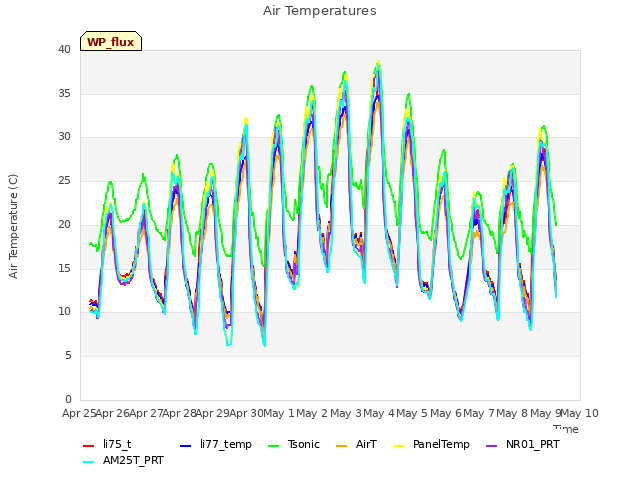Click the May 7 x-axis tick label
Image resolution: width=640 pixels, height=480 pixels.
pos(479,413)
